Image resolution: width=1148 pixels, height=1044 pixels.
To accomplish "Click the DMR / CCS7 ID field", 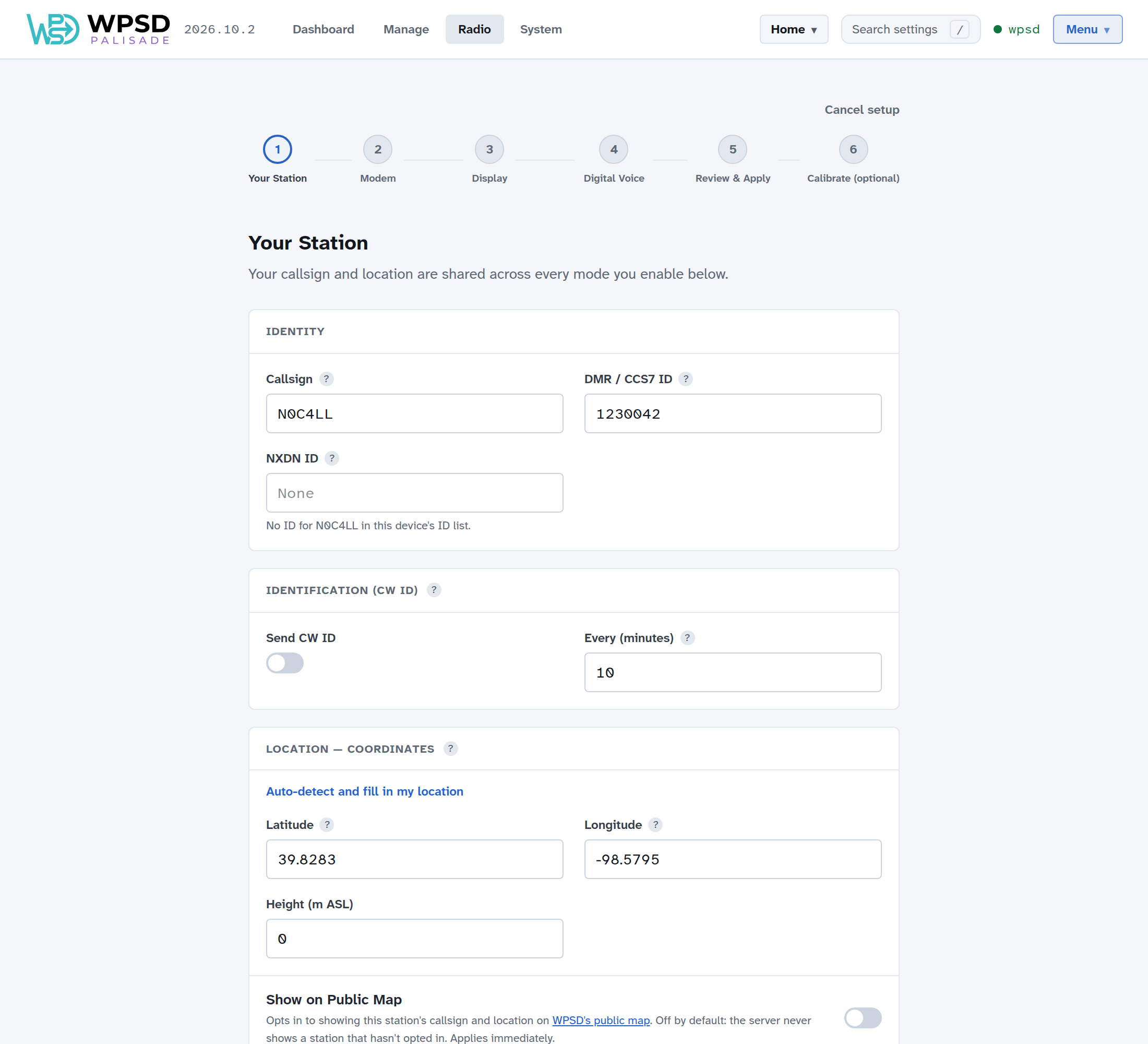I will pyautogui.click(x=732, y=413).
